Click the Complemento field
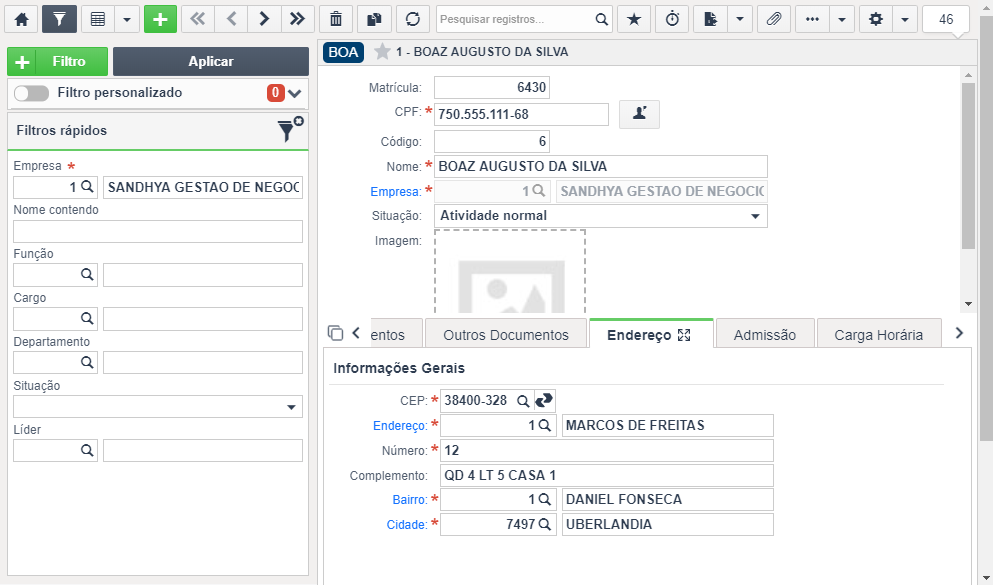Viewport: 993px width, 585px height. click(x=607, y=475)
